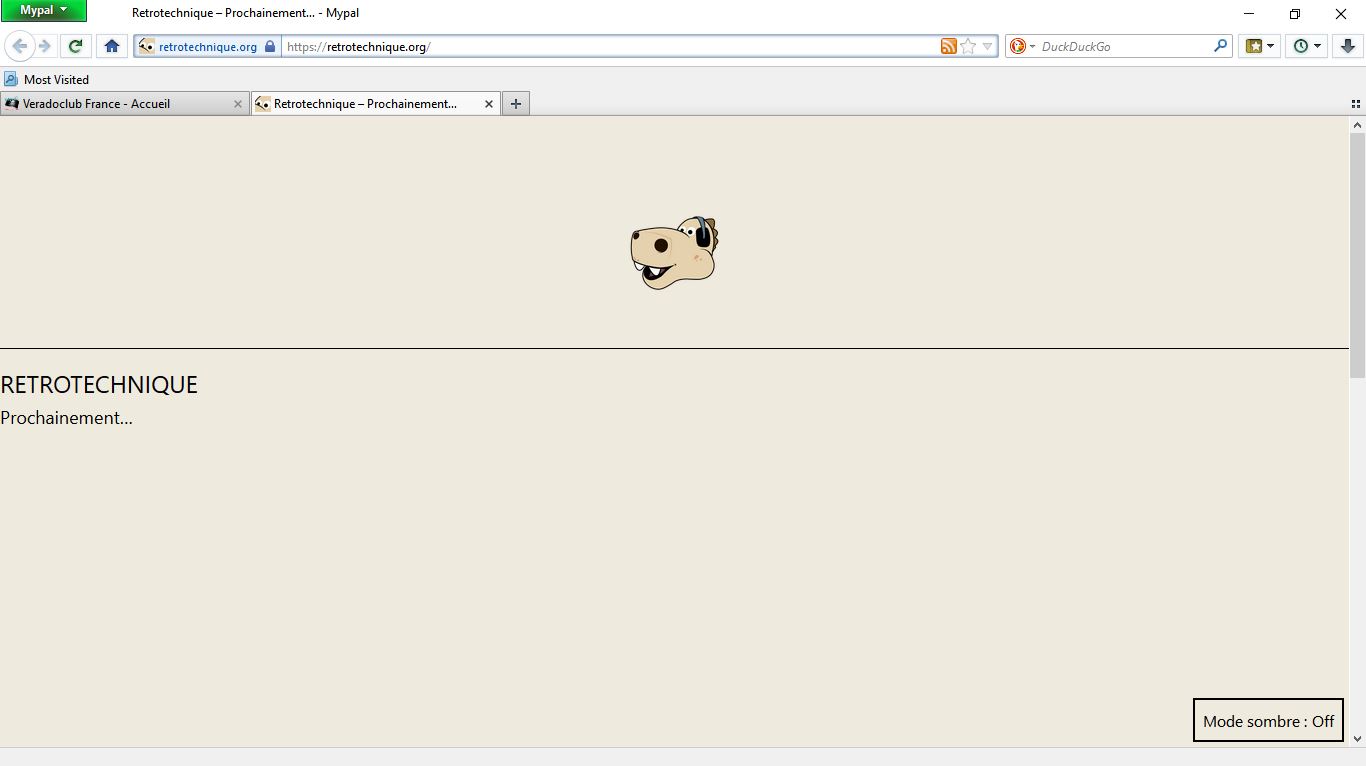This screenshot has height=766, width=1366.
Task: Click in the DuckDuckGo search field
Action: [x=1120, y=46]
